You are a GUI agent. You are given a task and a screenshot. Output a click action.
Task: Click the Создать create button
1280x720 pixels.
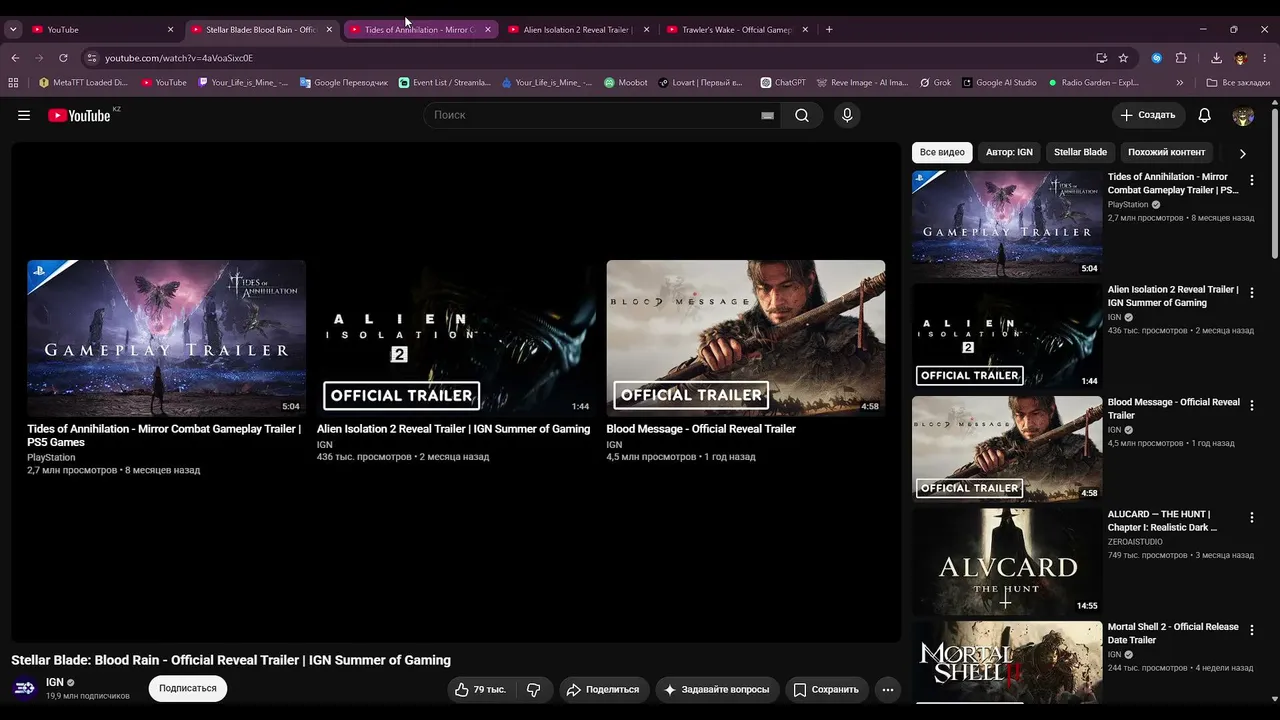(1148, 115)
